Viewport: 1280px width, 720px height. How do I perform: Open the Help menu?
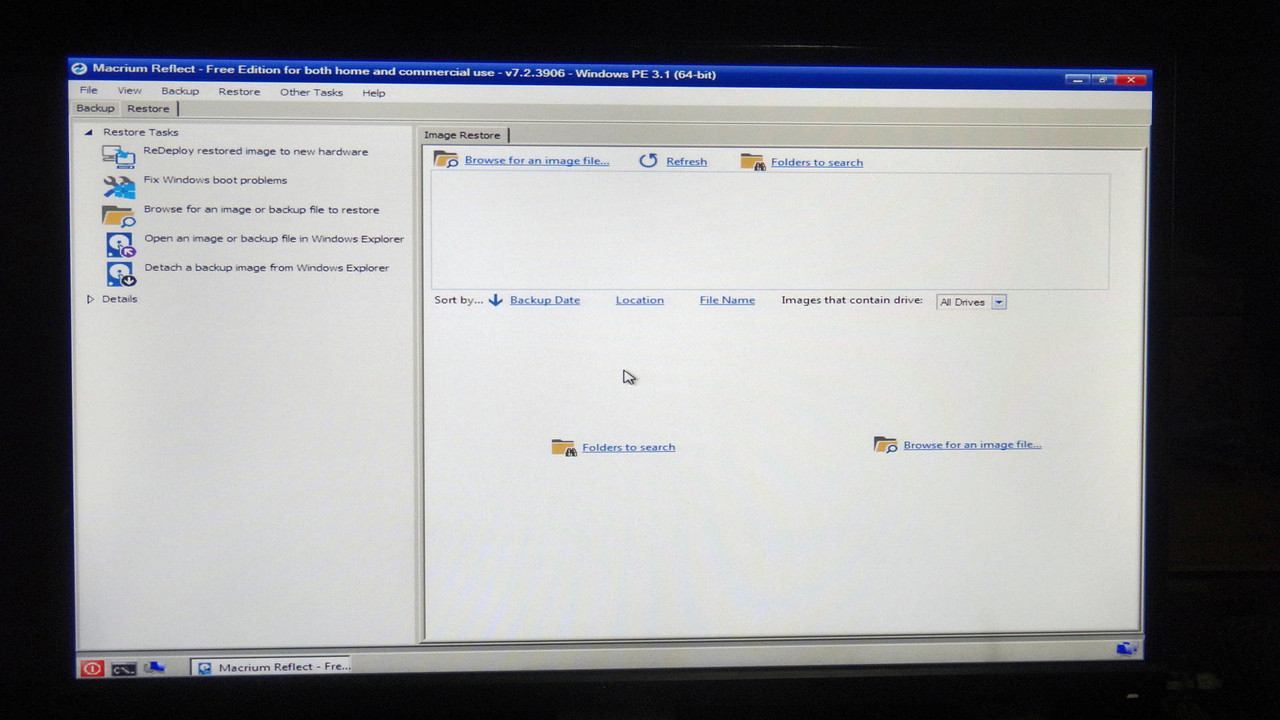tap(374, 93)
